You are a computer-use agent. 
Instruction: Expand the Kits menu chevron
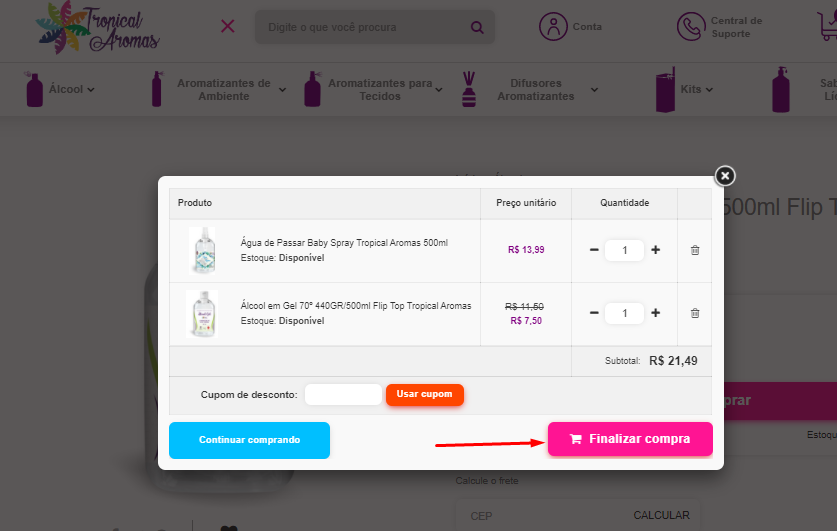(x=709, y=90)
